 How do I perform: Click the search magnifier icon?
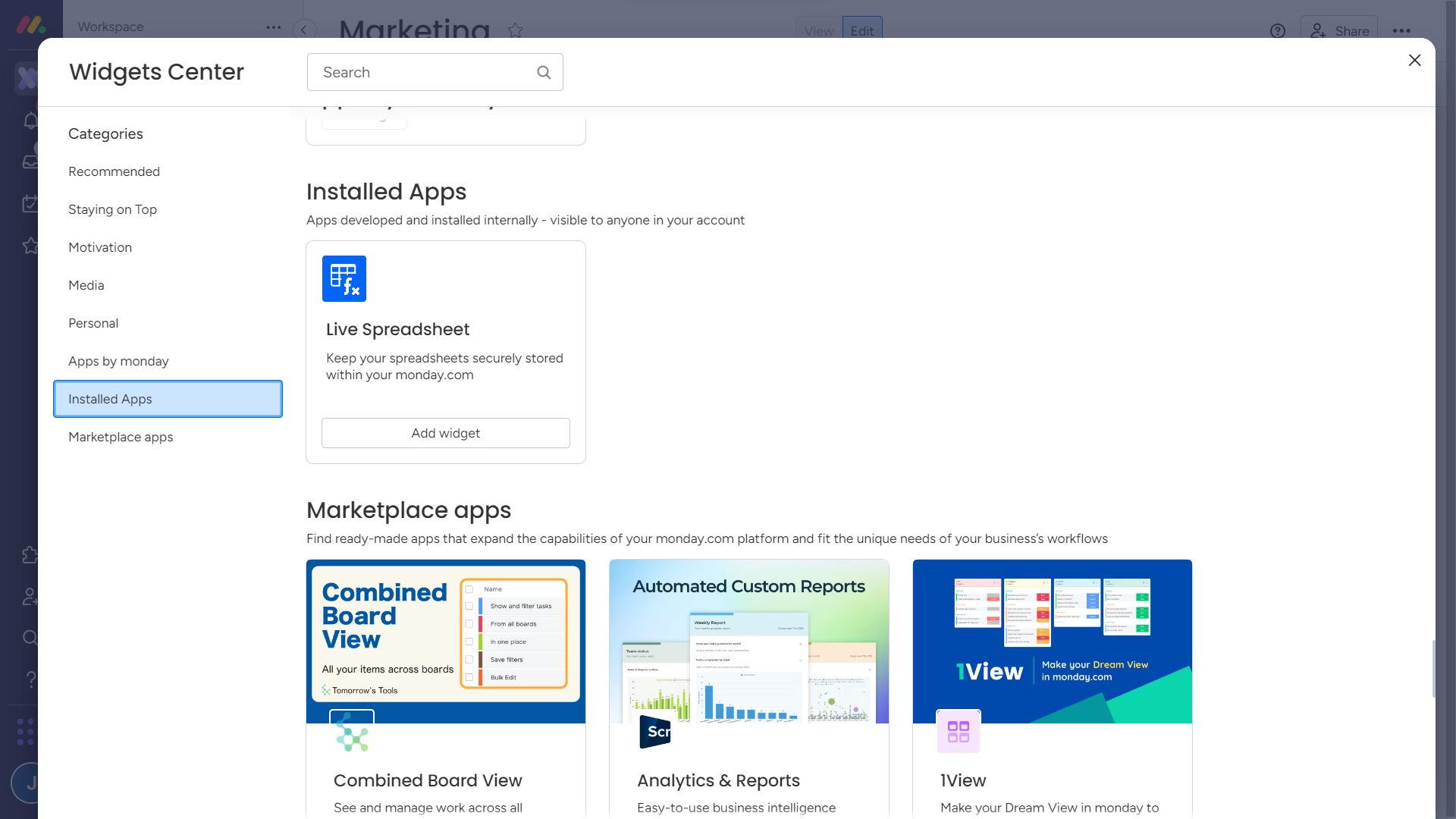[544, 72]
